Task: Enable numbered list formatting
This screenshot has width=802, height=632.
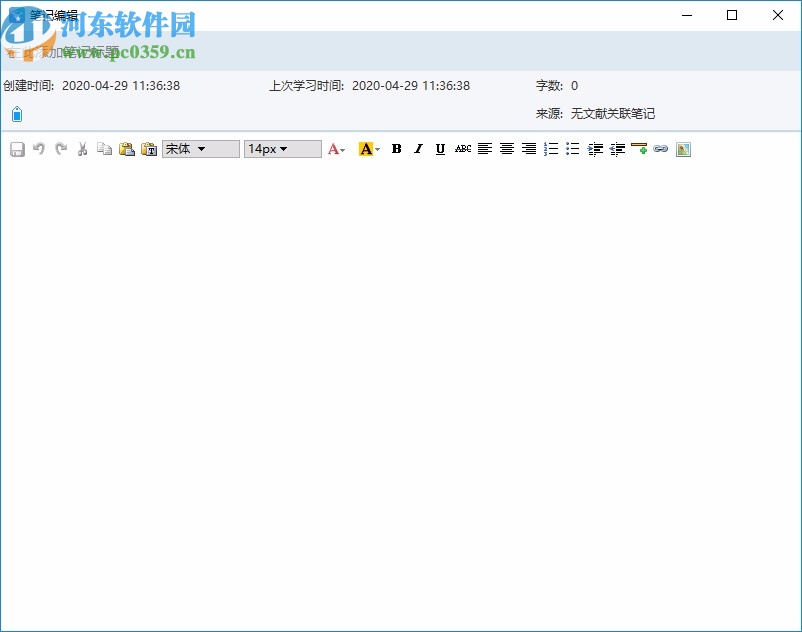Action: point(550,149)
